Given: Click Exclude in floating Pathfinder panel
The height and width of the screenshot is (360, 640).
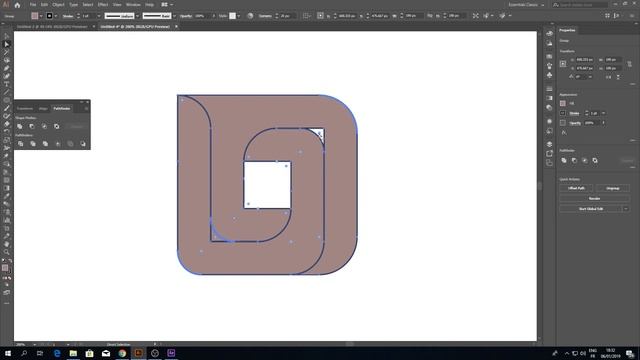Looking at the screenshot, I should [56, 127].
